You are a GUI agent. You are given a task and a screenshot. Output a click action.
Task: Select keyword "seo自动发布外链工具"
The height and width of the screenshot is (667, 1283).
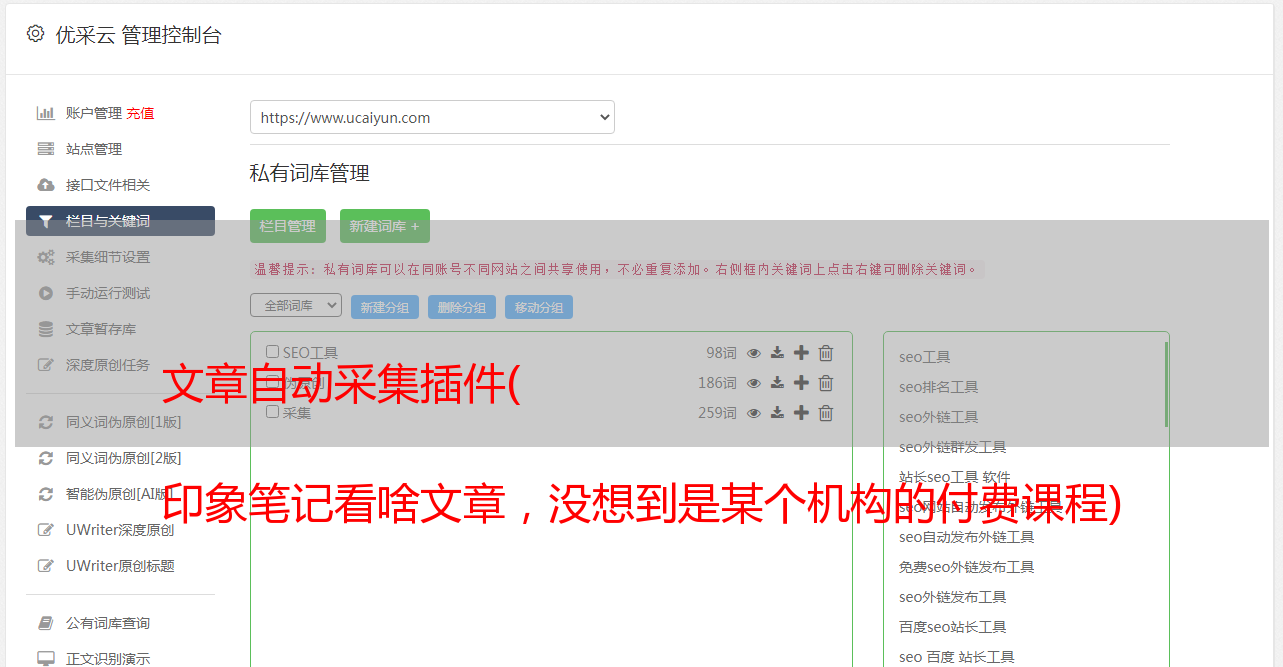click(967, 537)
